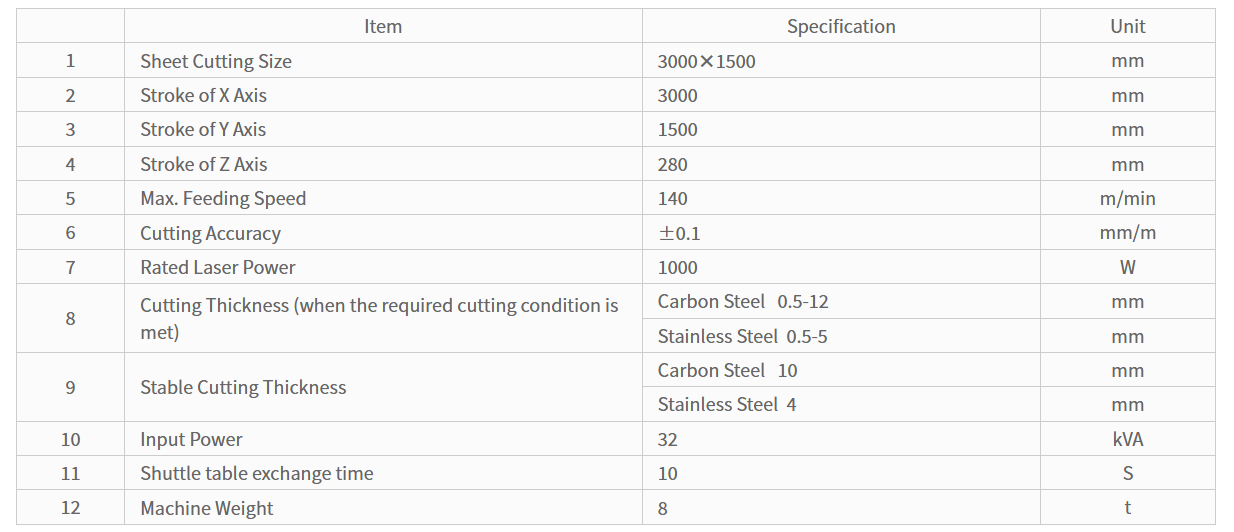Click the Specification column header
The height and width of the screenshot is (532, 1234).
point(841,27)
